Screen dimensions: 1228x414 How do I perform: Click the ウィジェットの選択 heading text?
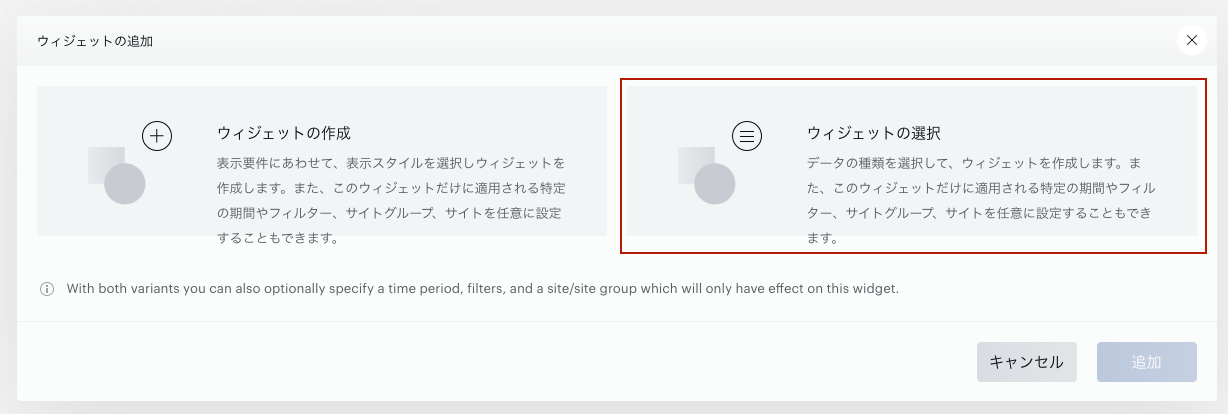(x=874, y=133)
